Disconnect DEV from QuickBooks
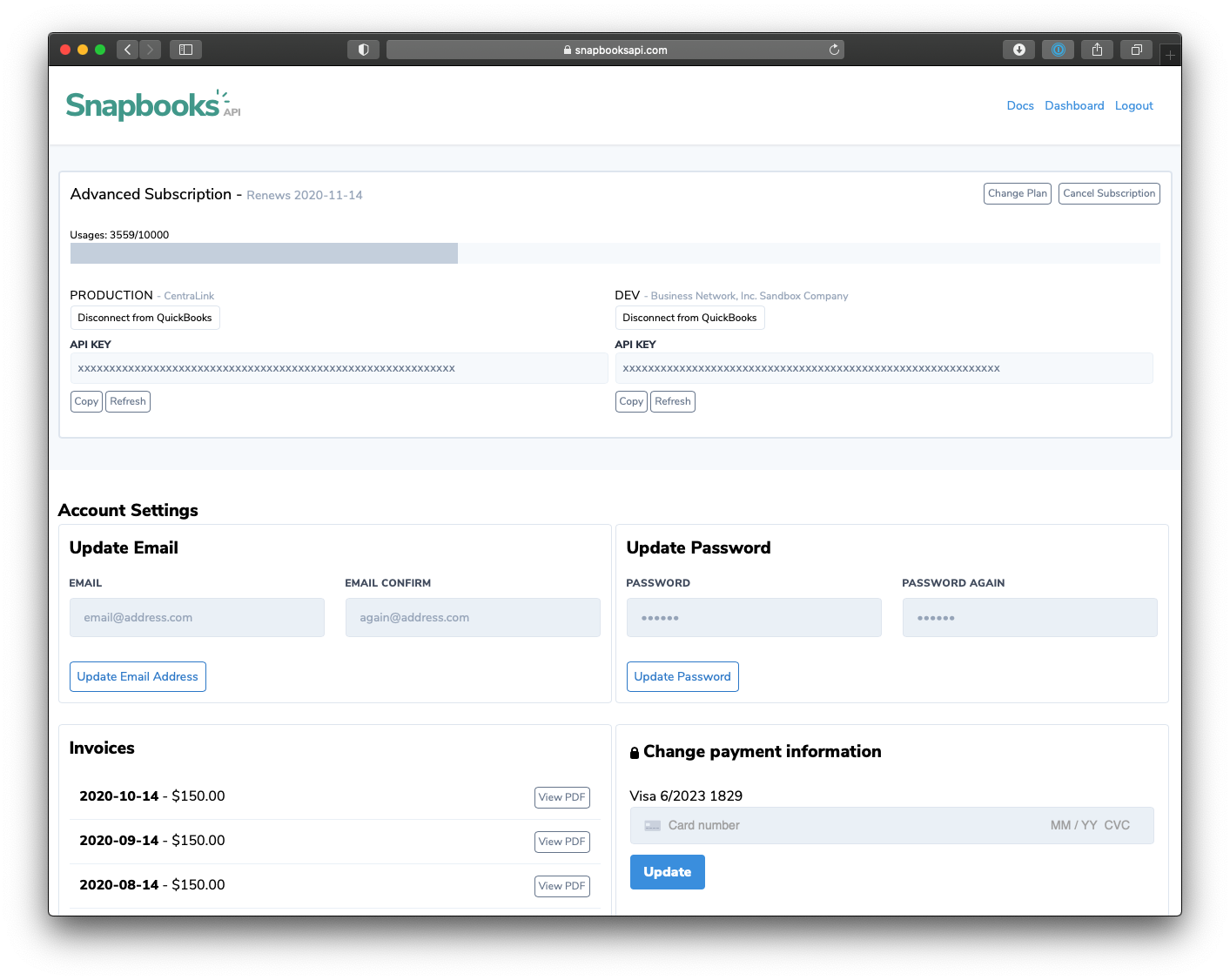The image size is (1230, 980). [689, 318]
